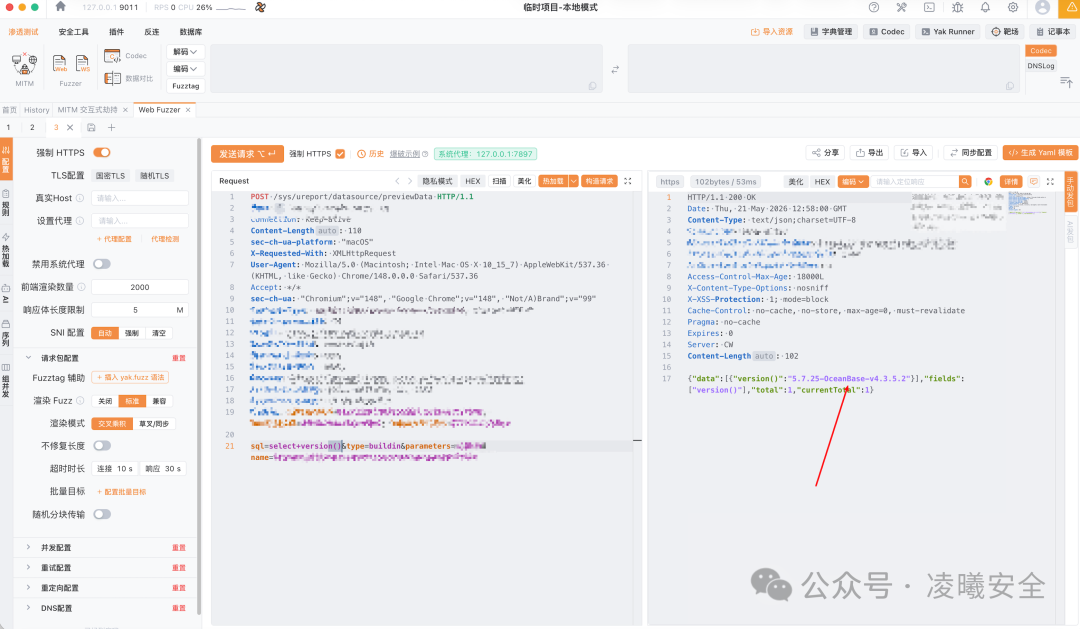Click 导入资源 link
Viewport: 1080px width, 629px height.
tap(771, 32)
